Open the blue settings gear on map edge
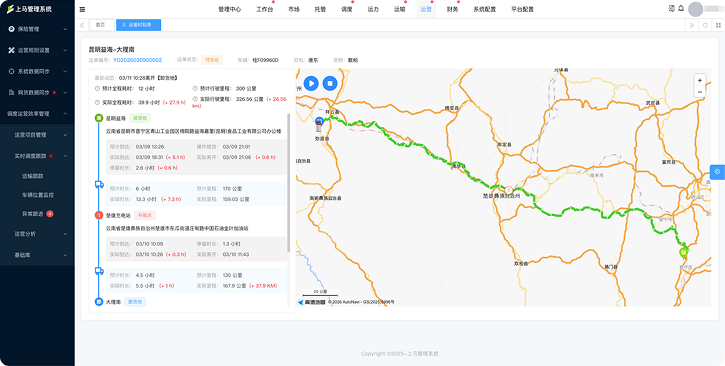This screenshot has width=725, height=366. point(717,171)
